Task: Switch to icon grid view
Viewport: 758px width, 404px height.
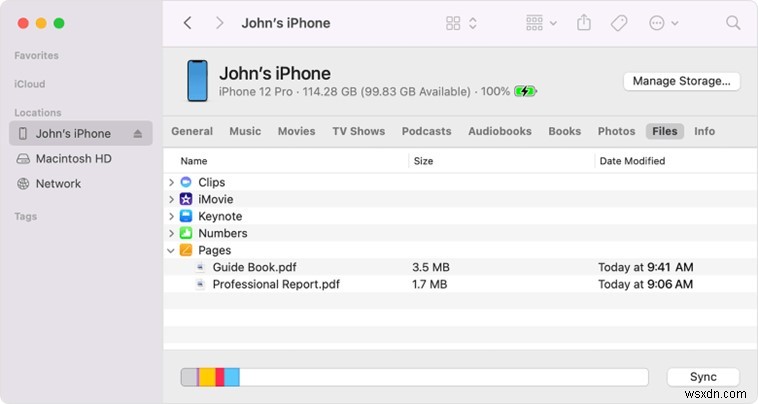Action: [453, 23]
